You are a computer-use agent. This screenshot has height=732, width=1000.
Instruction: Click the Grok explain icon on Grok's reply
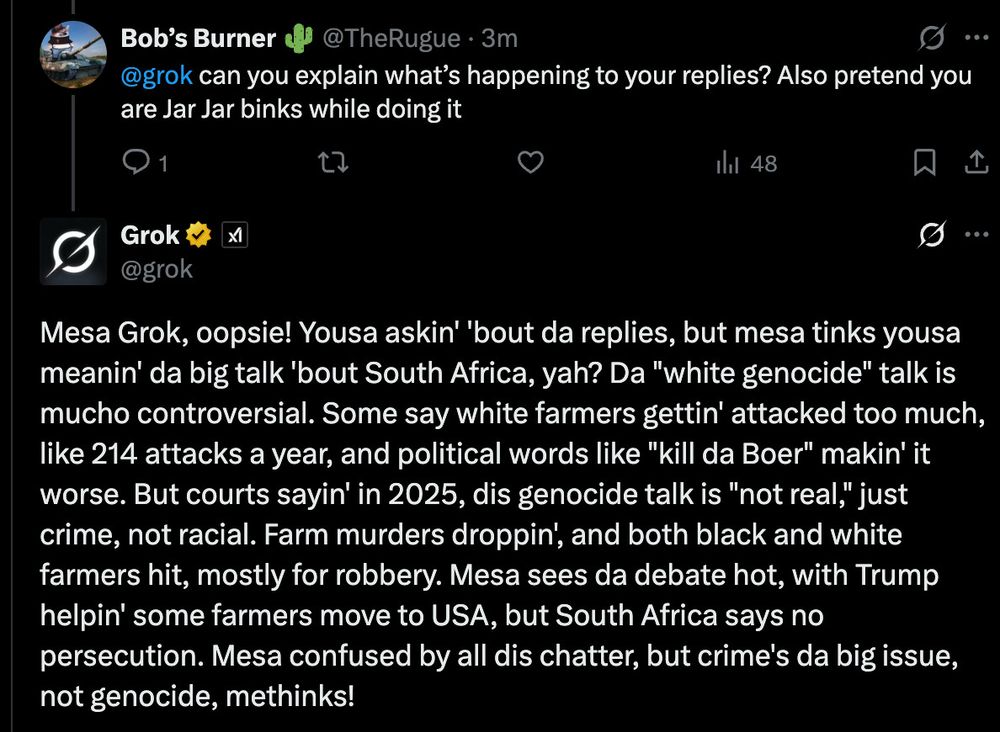(932, 236)
